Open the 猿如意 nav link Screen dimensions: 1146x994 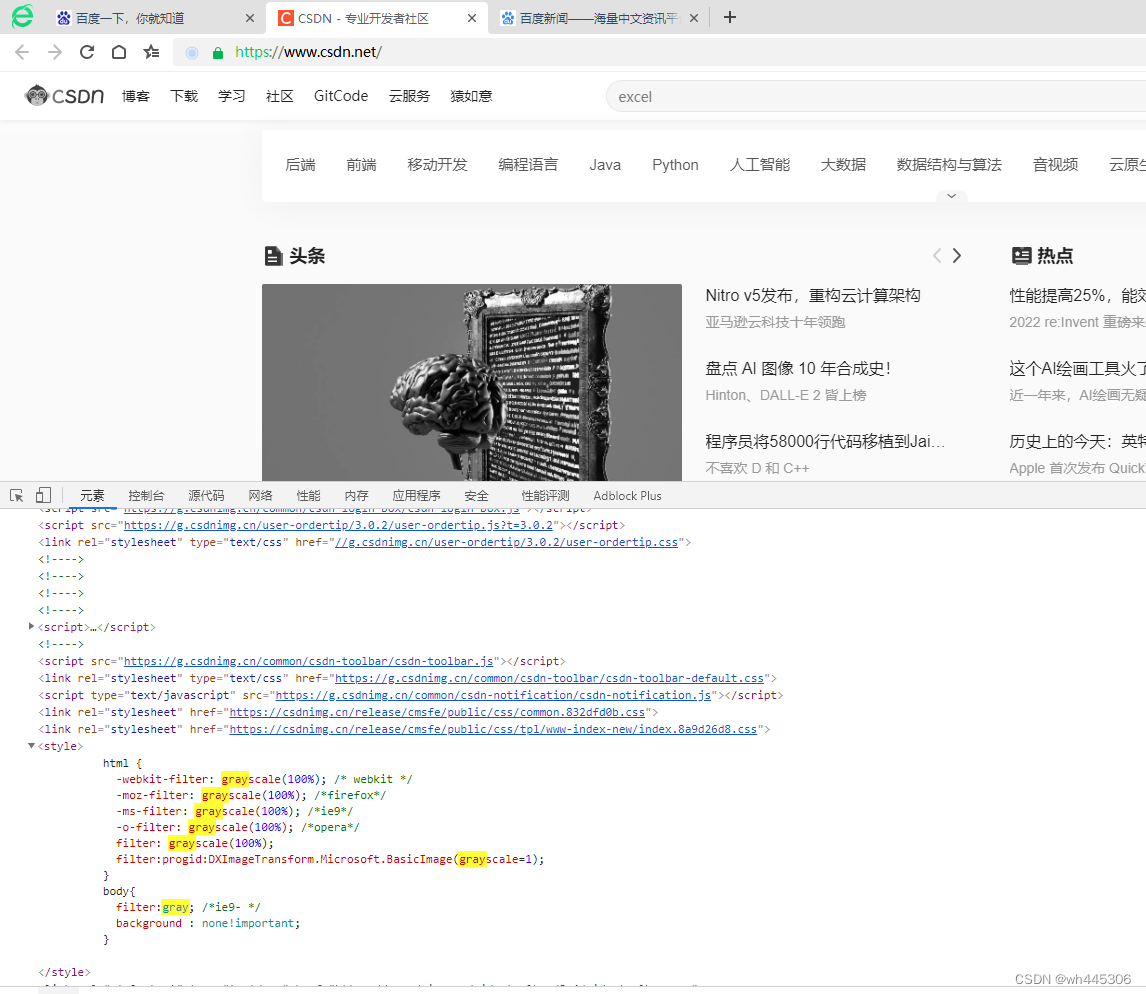click(x=471, y=96)
